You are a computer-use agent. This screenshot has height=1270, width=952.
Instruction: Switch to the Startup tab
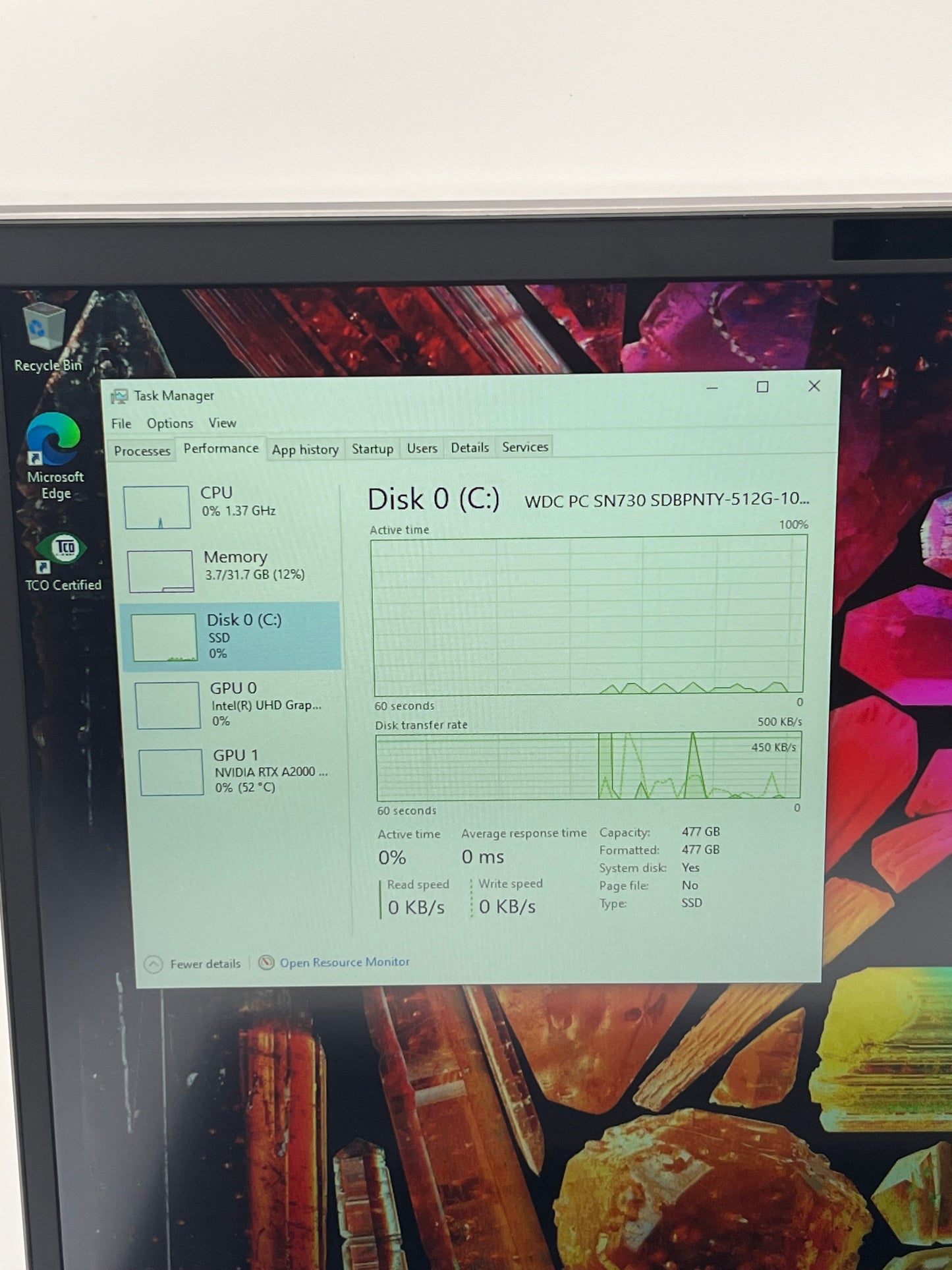pyautogui.click(x=372, y=449)
